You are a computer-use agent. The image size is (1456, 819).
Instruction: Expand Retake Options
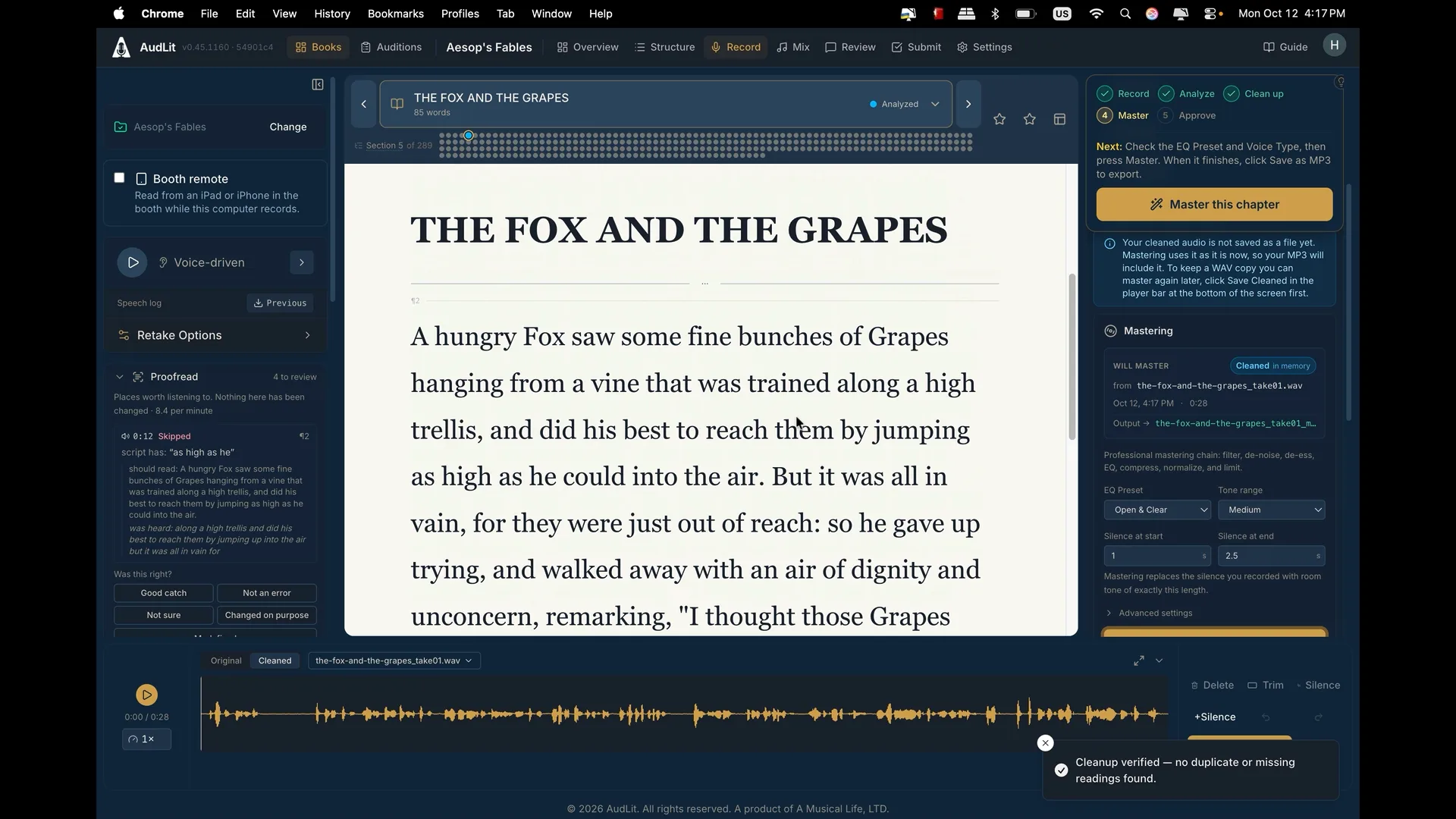click(215, 335)
